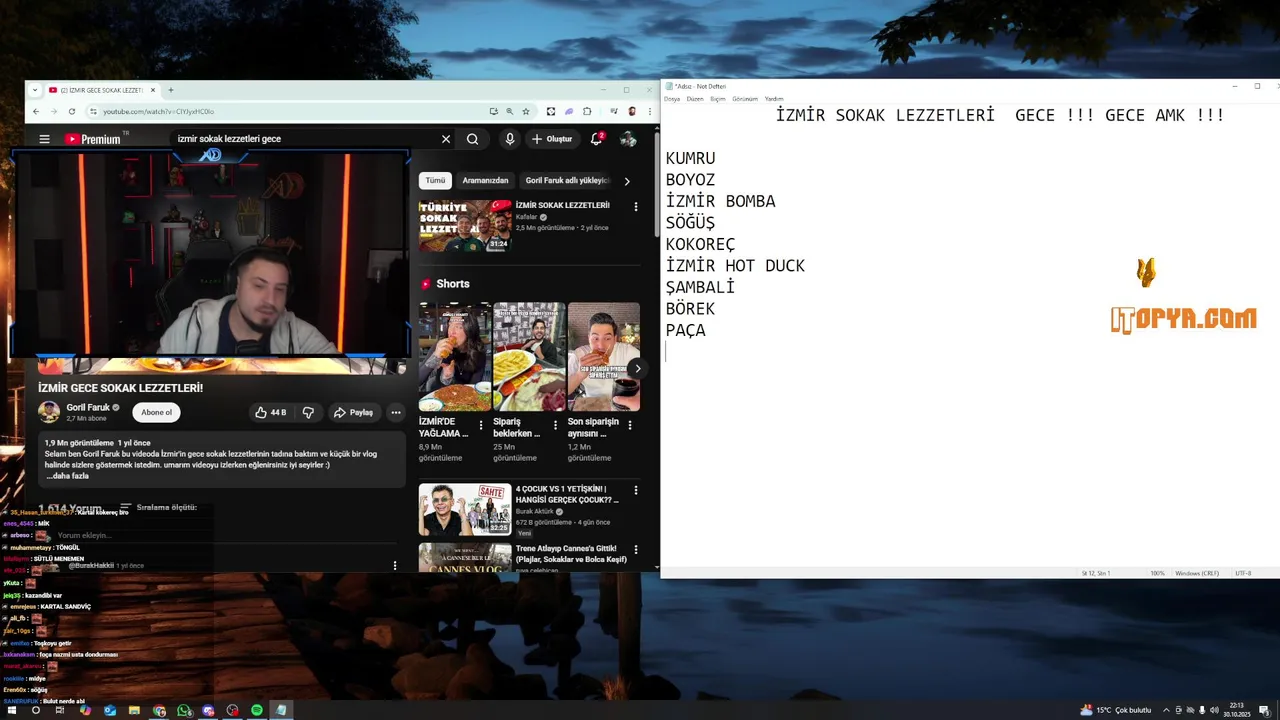Go back in Chrome browser
This screenshot has width=1280, height=720.
point(36,111)
